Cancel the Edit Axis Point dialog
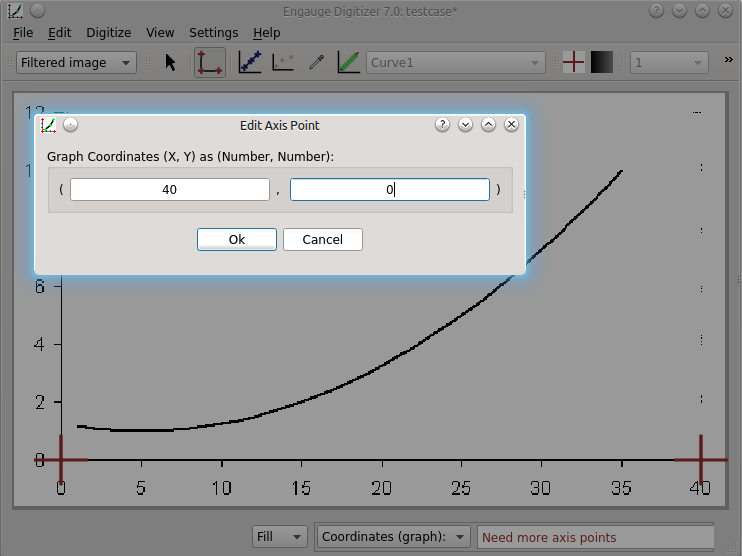 tap(322, 240)
